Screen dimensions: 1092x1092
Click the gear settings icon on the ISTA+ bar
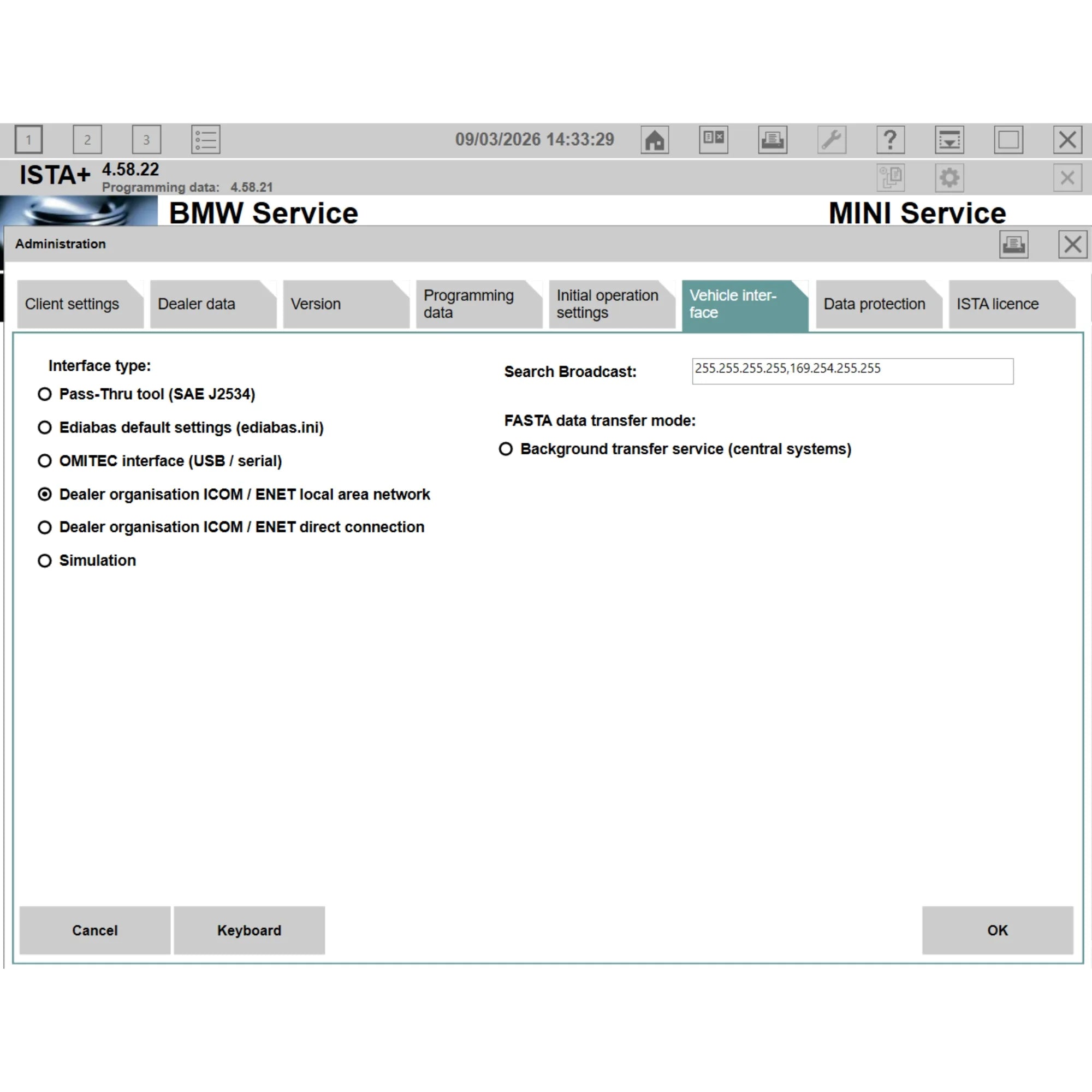click(949, 177)
